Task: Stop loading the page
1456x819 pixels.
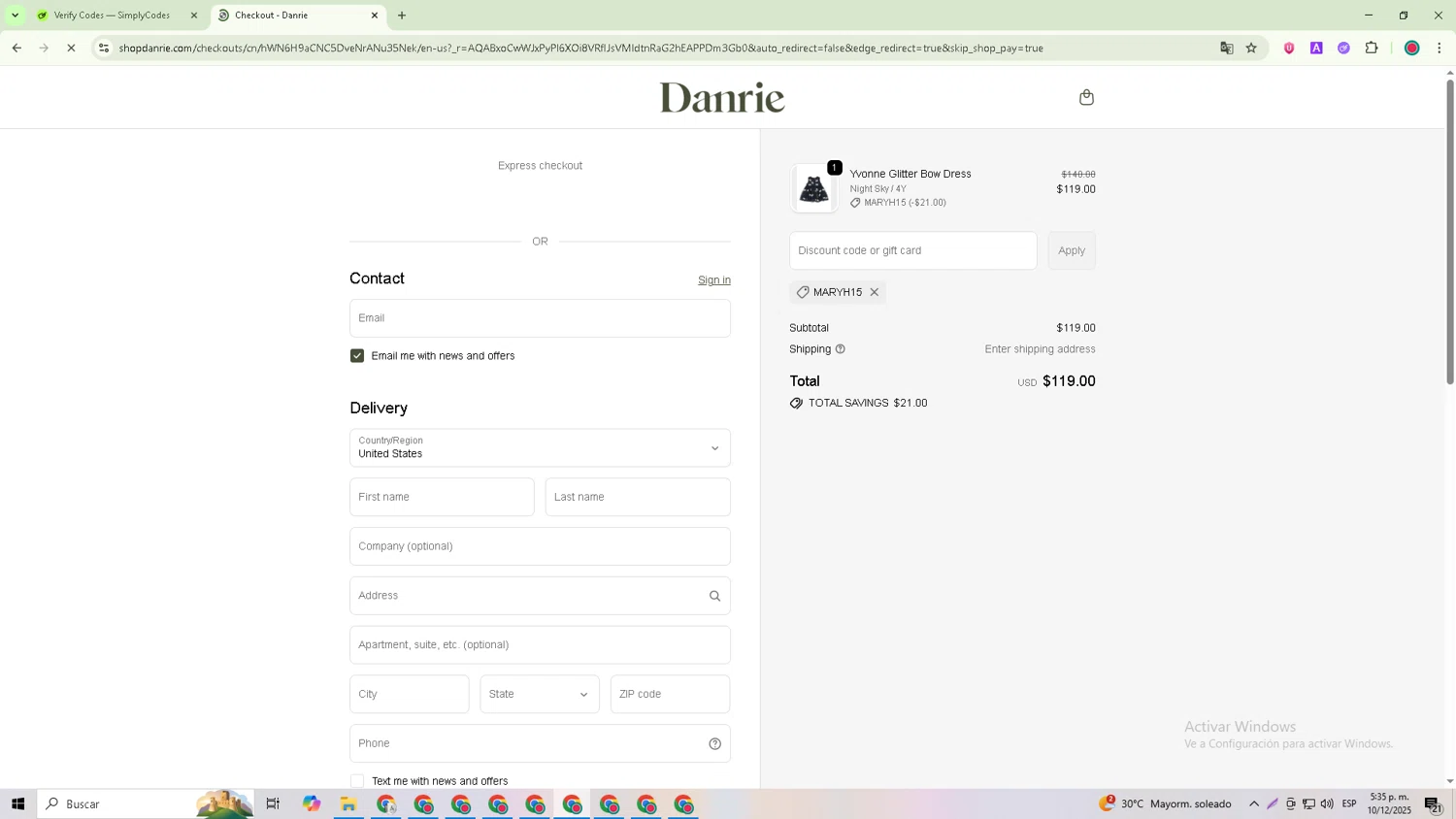Action: [71, 48]
